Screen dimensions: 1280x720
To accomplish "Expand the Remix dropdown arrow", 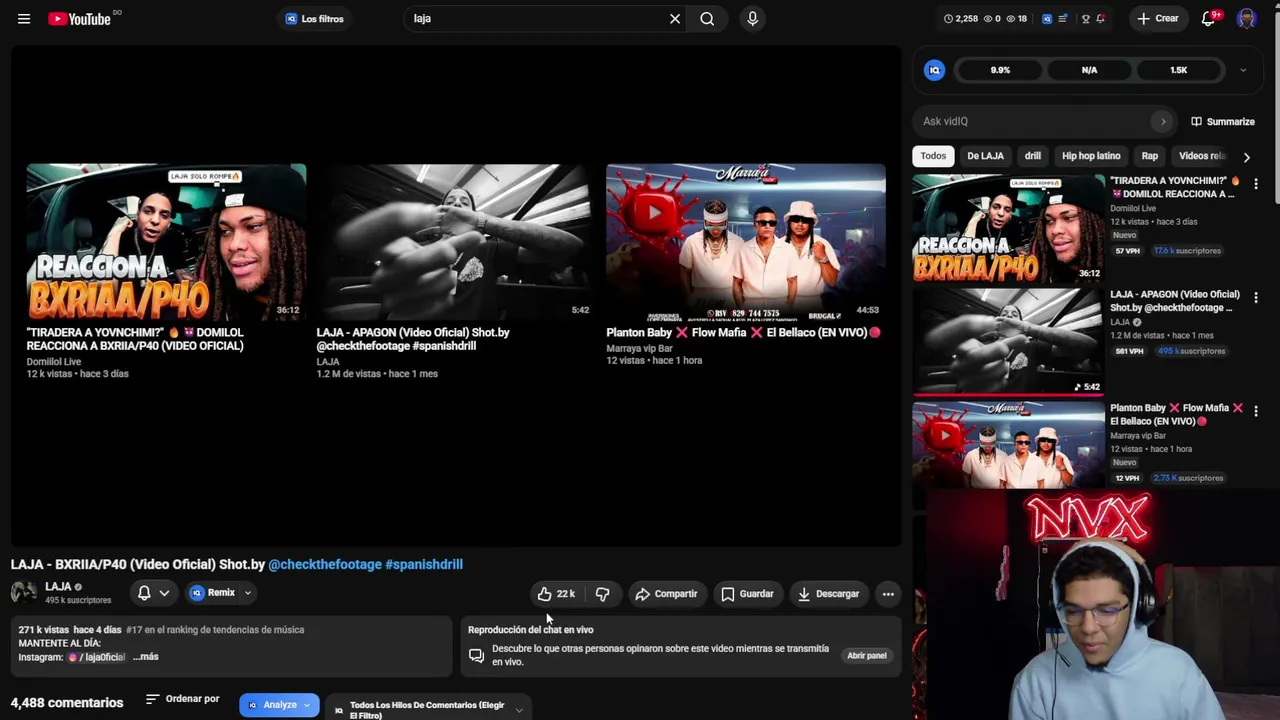I will 248,593.
